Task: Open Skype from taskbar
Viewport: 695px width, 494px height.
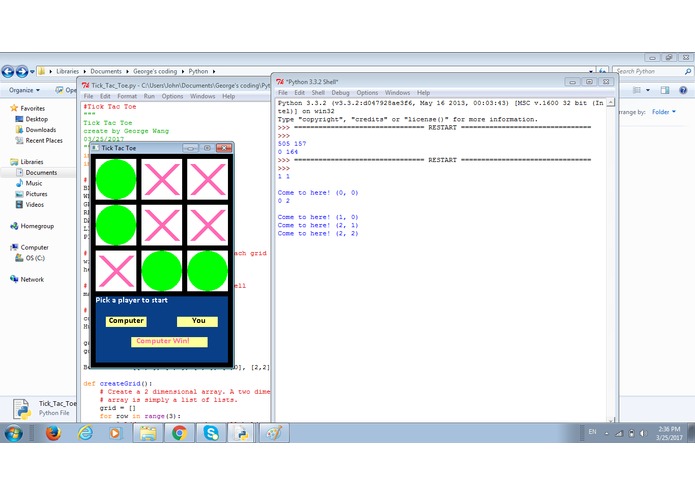Action: (211, 433)
